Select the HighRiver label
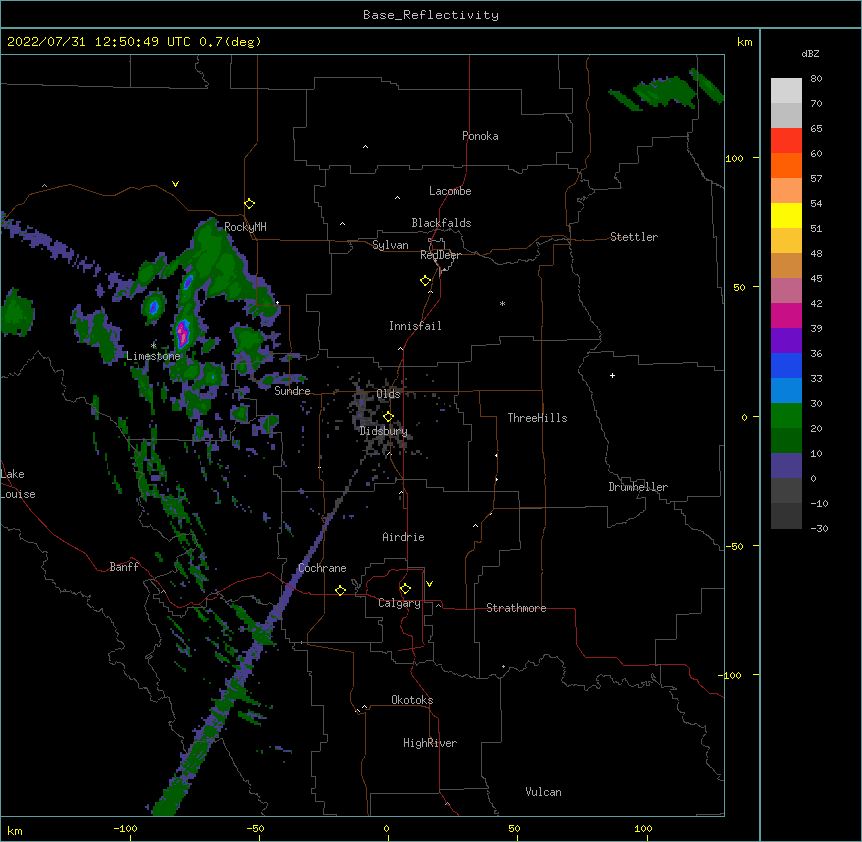The image size is (862, 842). point(430,743)
